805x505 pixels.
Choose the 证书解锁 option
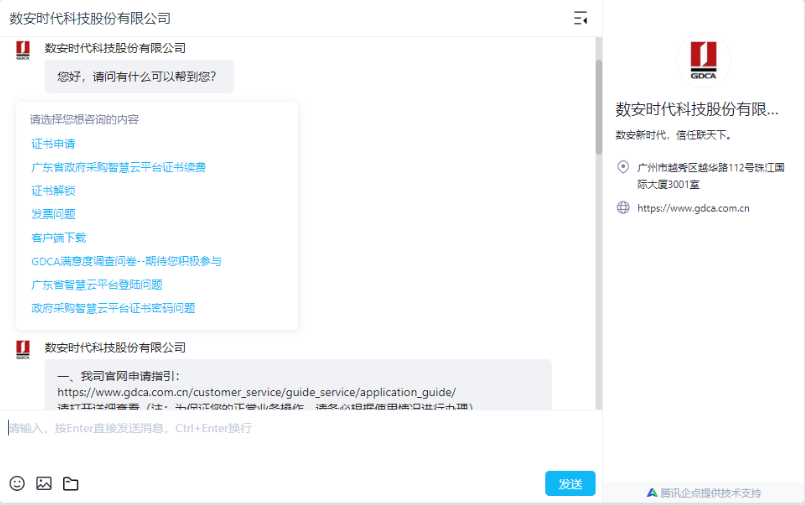53,191
